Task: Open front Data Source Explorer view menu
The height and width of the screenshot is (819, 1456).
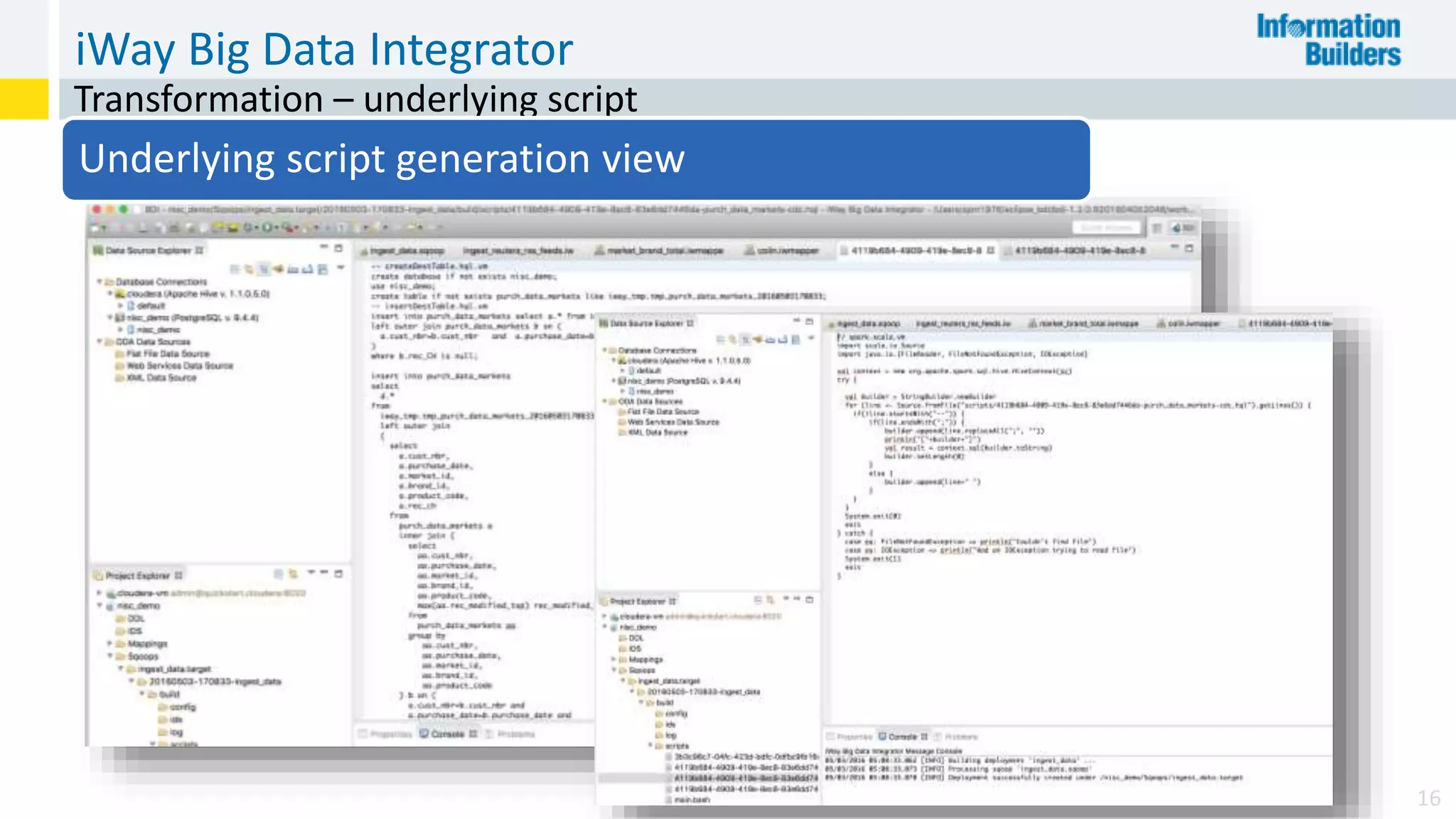Action: [811, 338]
